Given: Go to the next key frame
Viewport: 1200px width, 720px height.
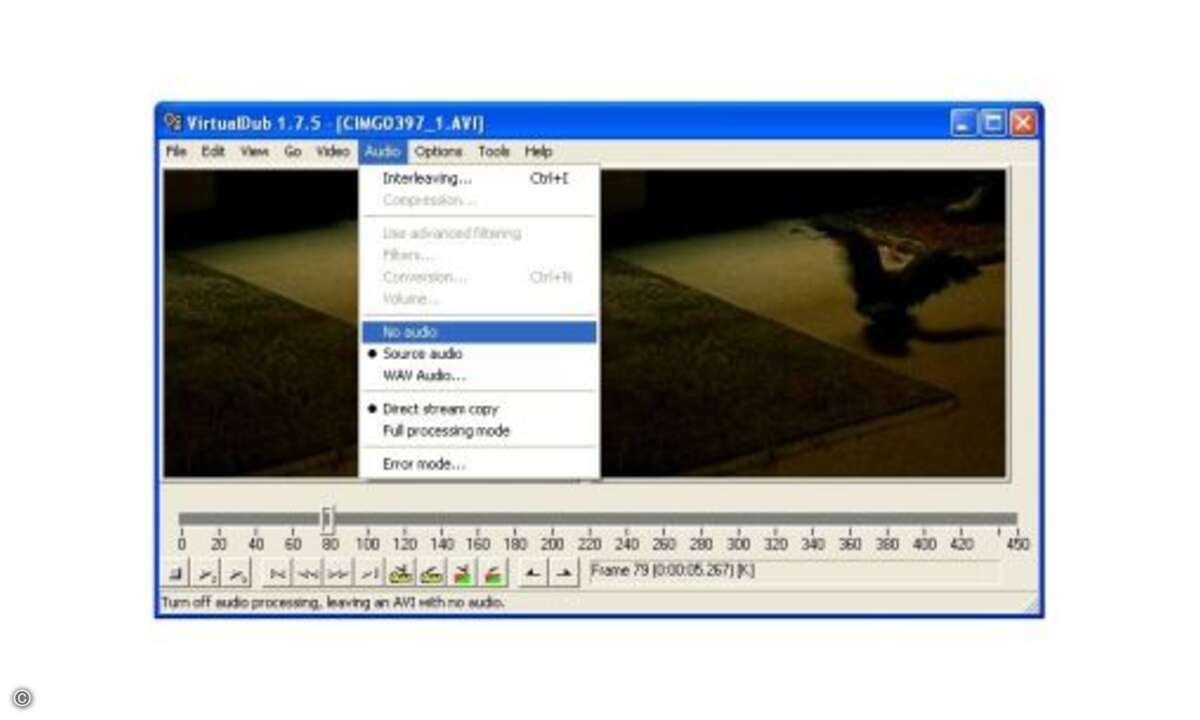Looking at the screenshot, I should [x=431, y=573].
